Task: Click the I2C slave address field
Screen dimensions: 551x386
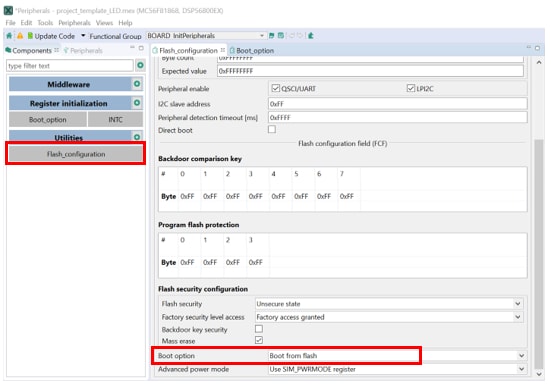Action: (397, 104)
